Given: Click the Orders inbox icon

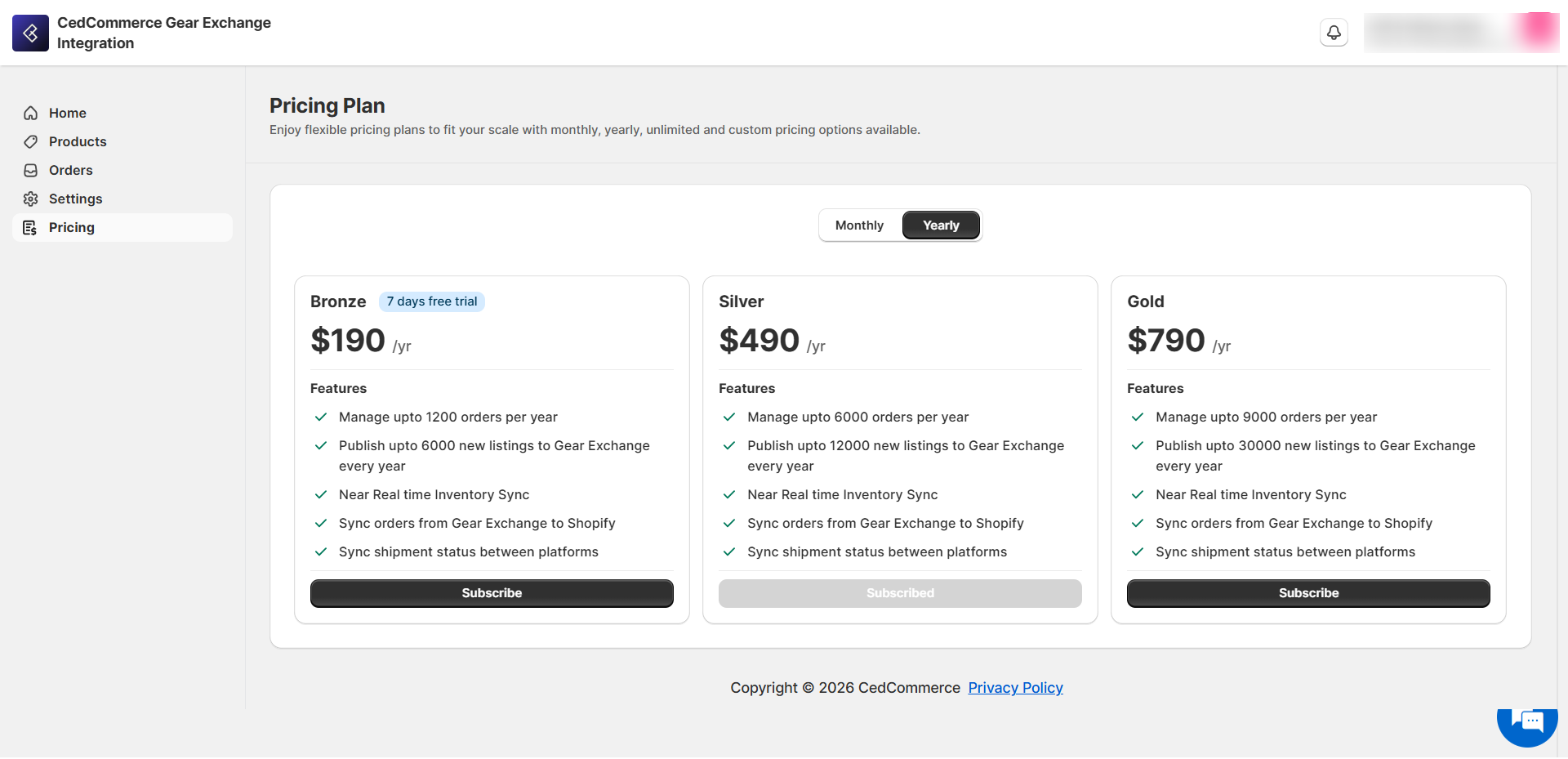Looking at the screenshot, I should pos(31,170).
